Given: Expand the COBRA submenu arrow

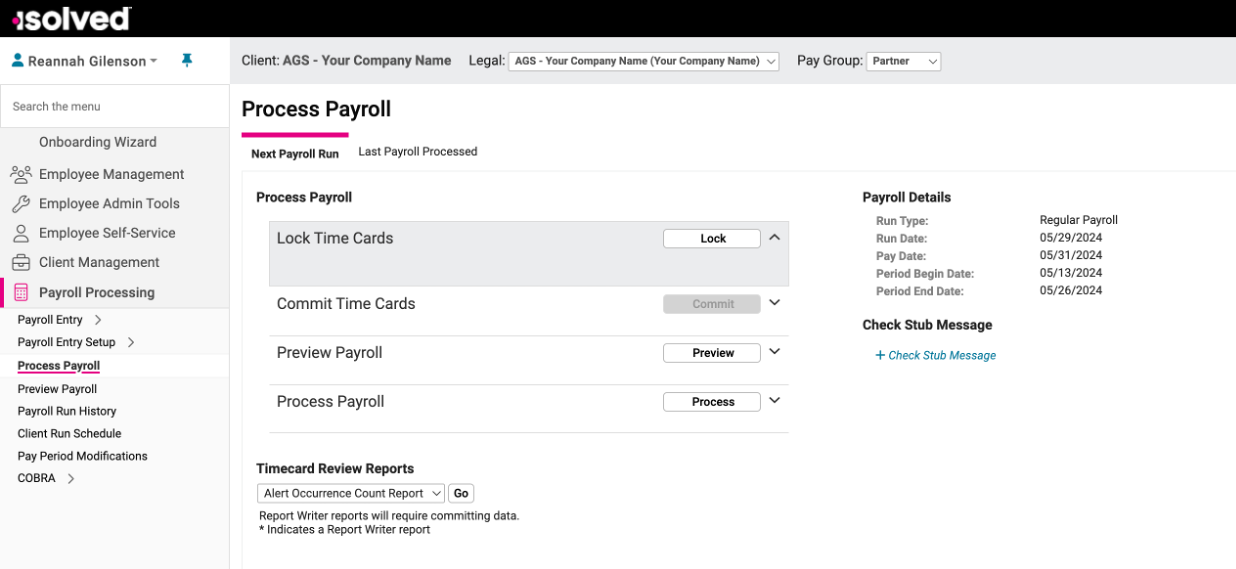Looking at the screenshot, I should 71,479.
